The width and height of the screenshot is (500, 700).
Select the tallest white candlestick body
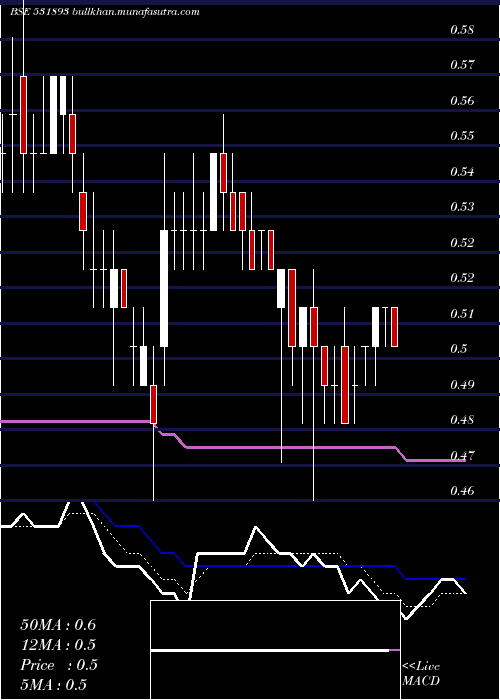click(164, 288)
